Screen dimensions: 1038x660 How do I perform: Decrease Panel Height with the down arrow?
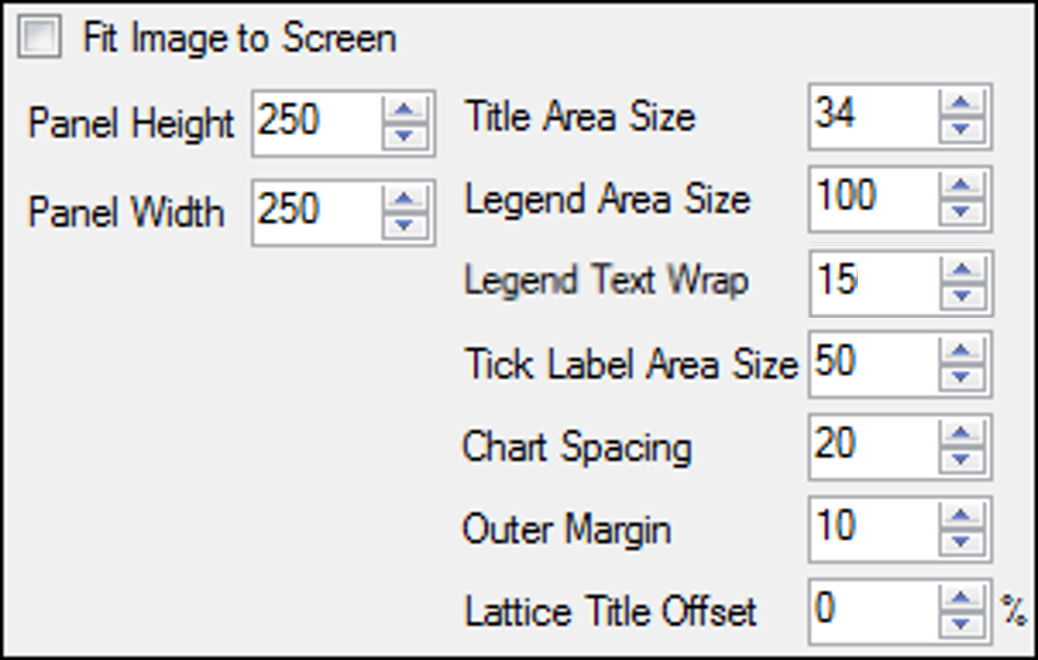405,135
